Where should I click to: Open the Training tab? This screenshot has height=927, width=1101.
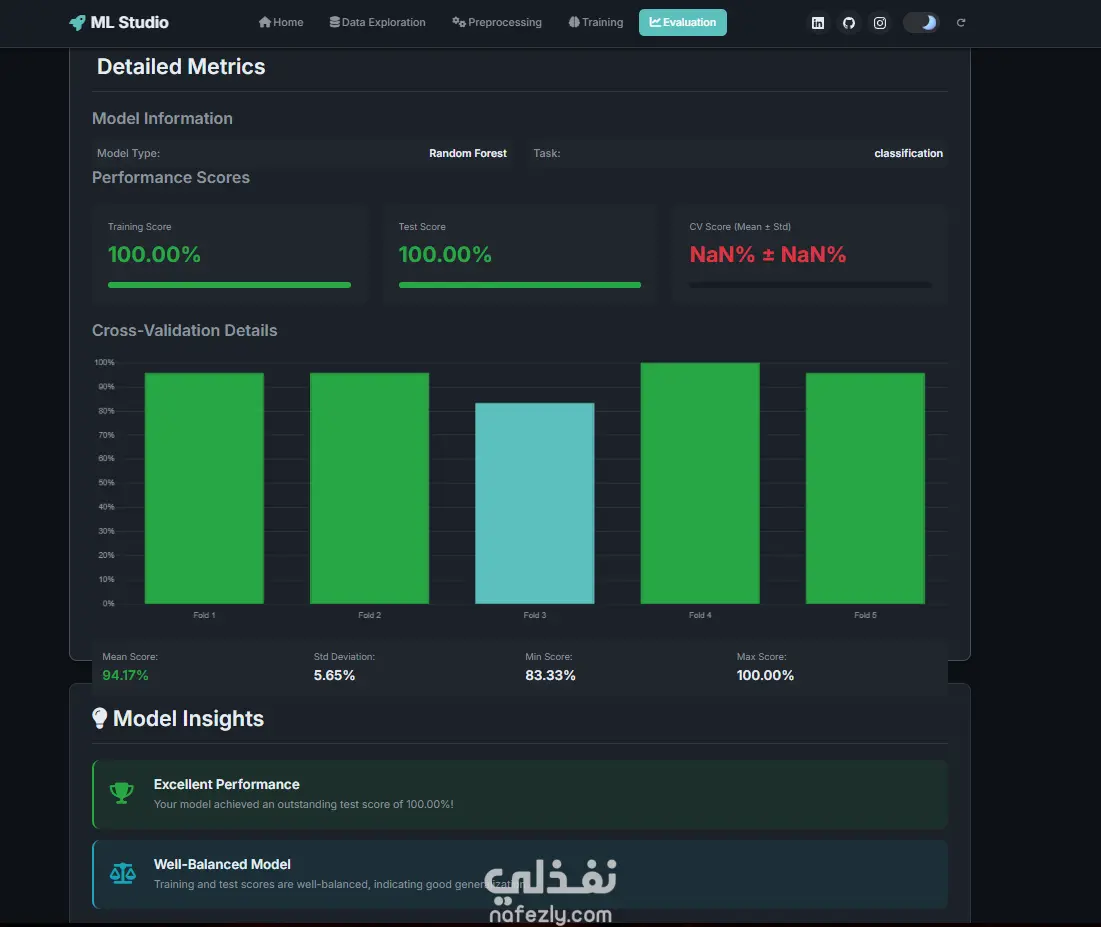tap(595, 22)
